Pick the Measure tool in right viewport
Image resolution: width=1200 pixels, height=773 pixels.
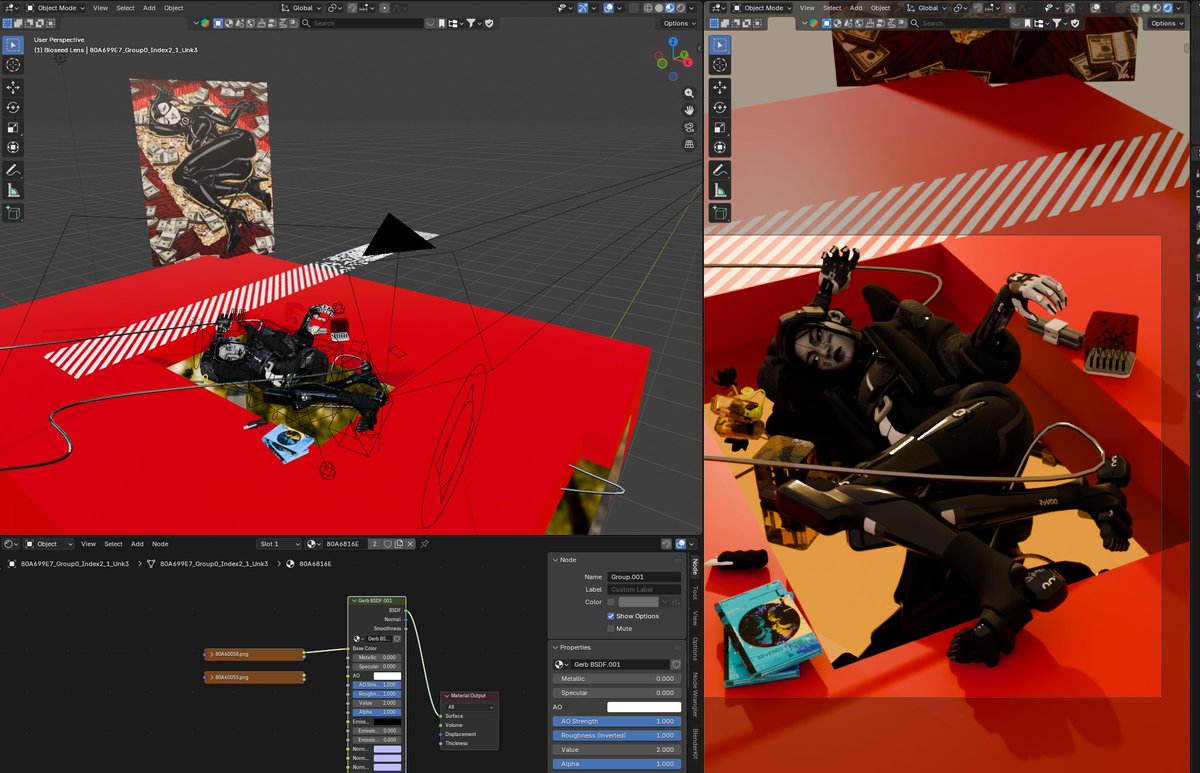point(720,190)
